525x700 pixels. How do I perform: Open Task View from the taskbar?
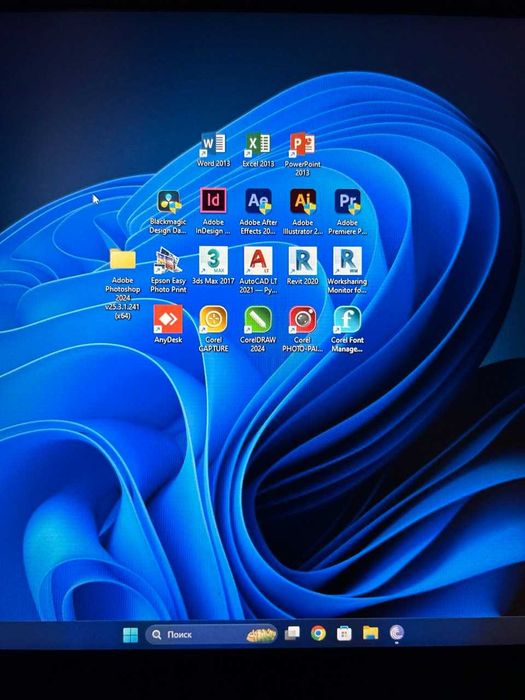click(x=292, y=633)
